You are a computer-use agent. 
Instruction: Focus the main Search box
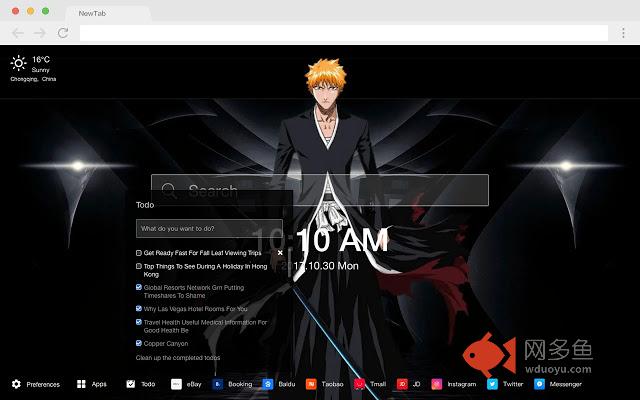tap(320, 190)
